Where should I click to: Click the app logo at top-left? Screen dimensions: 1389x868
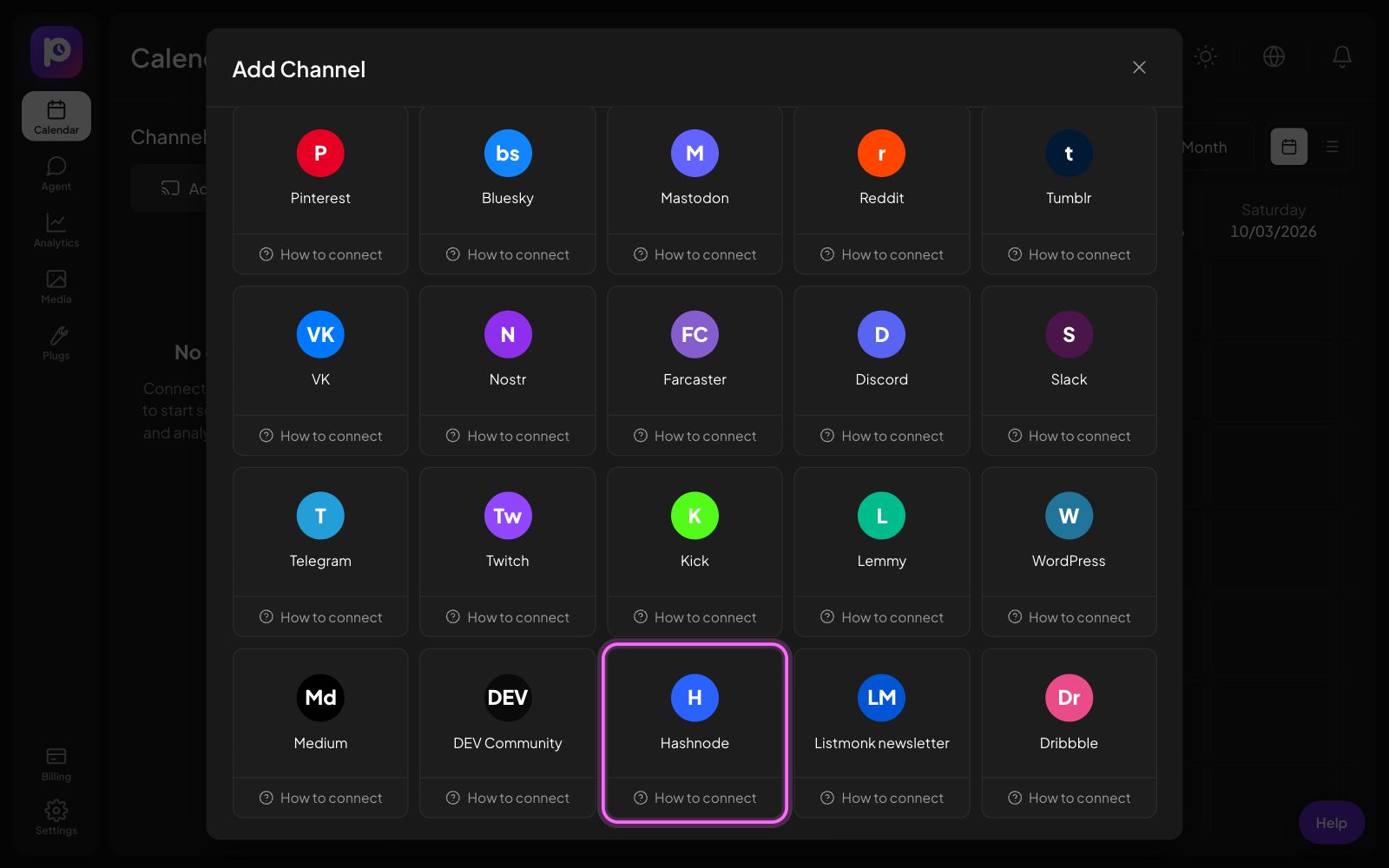56,52
